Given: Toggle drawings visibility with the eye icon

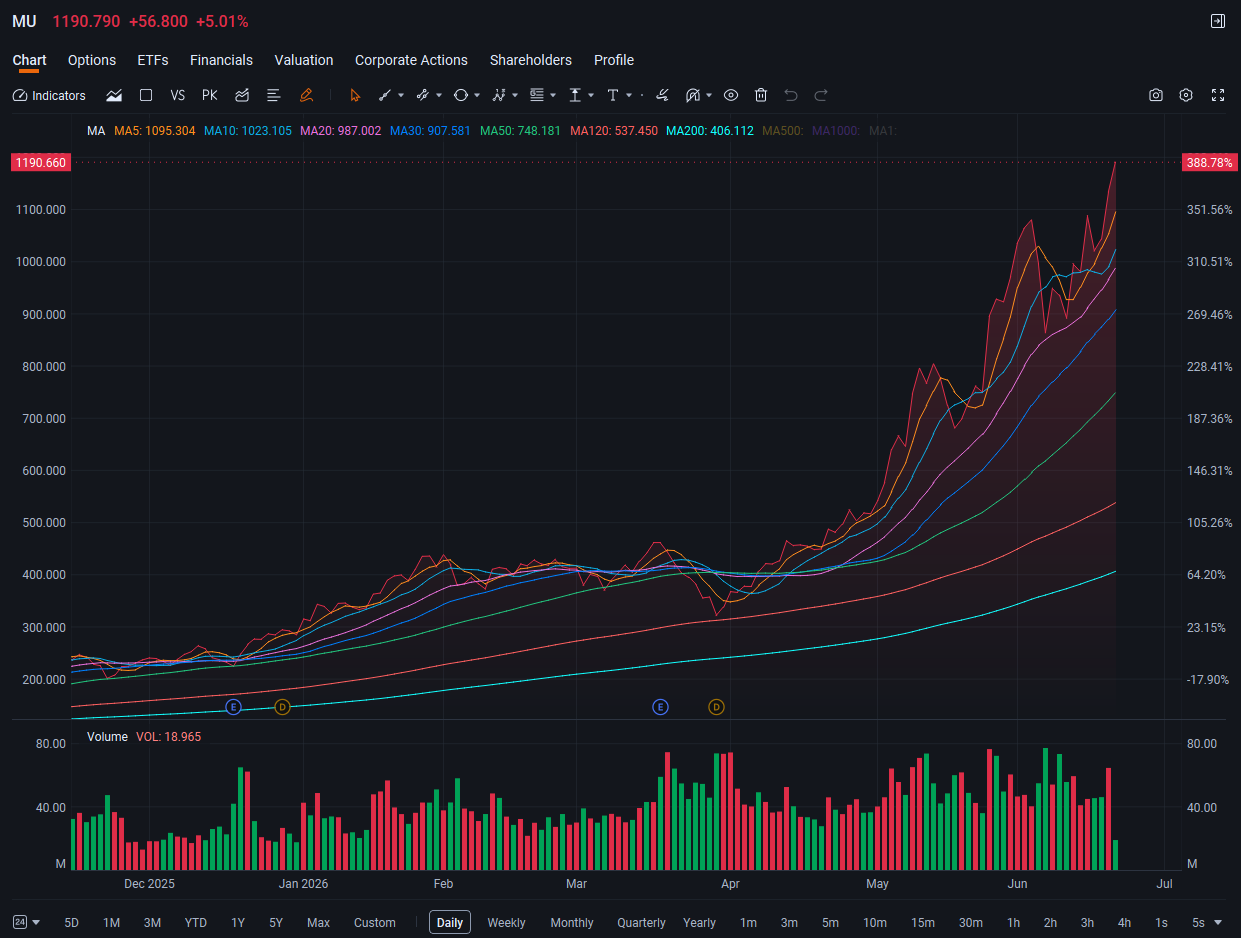Looking at the screenshot, I should pos(731,95).
